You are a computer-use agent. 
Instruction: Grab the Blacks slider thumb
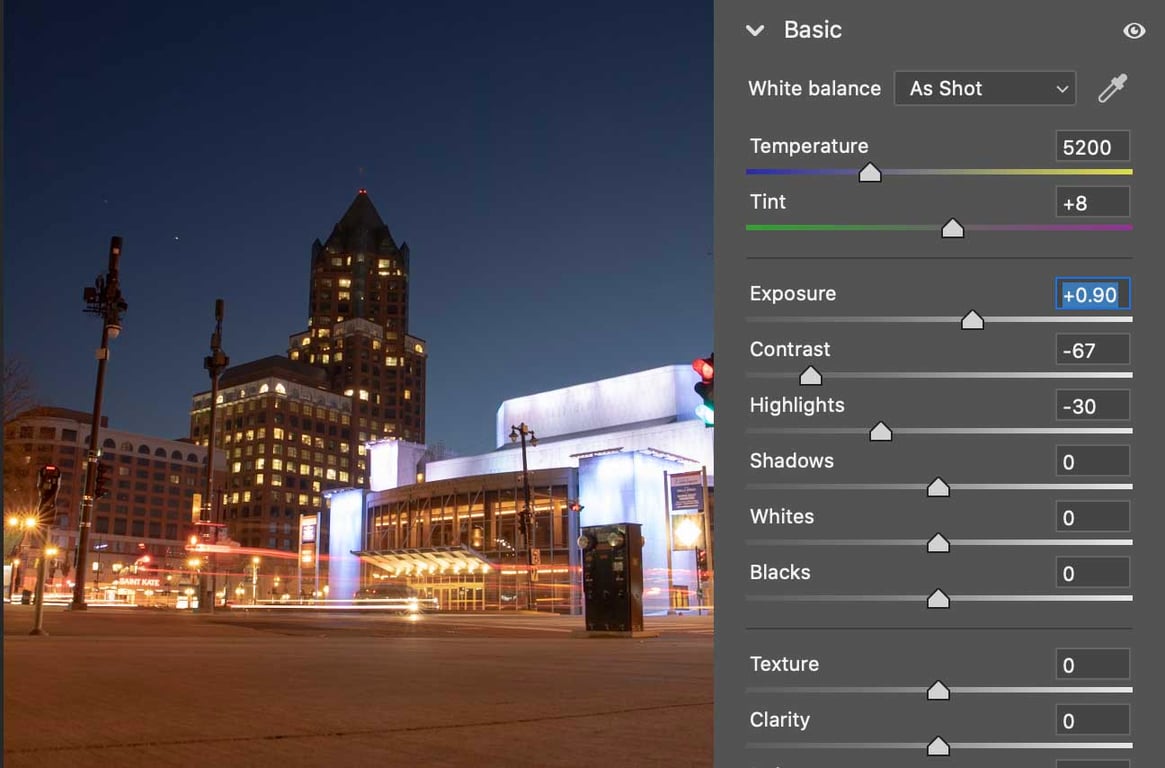coord(938,598)
